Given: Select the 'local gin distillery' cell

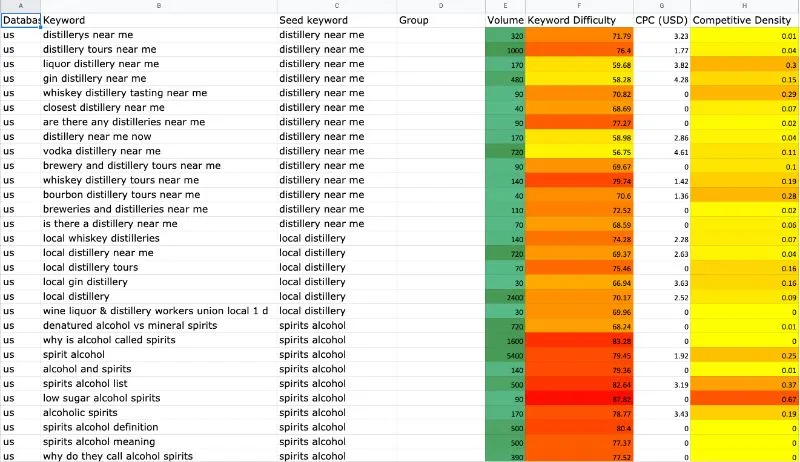Looking at the screenshot, I should click(159, 282).
